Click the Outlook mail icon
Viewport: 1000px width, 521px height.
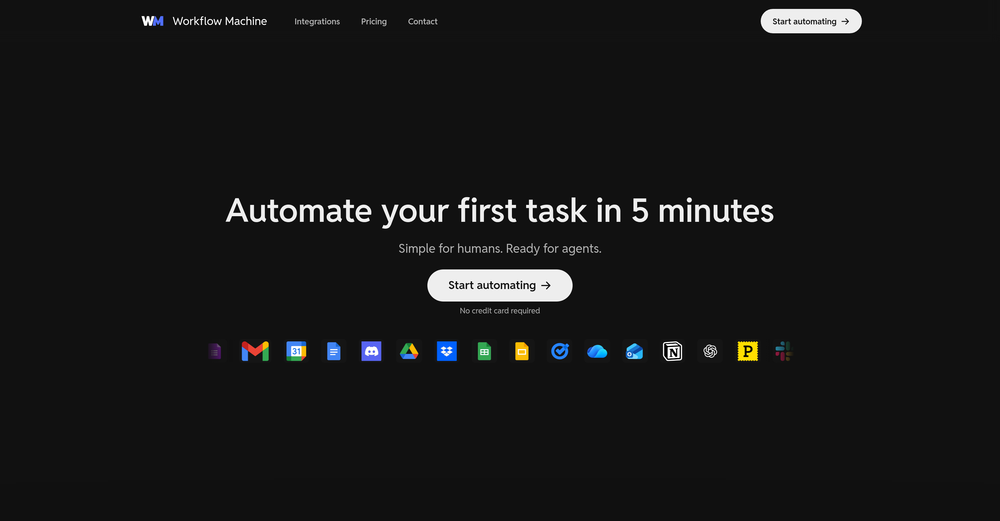[x=635, y=351]
